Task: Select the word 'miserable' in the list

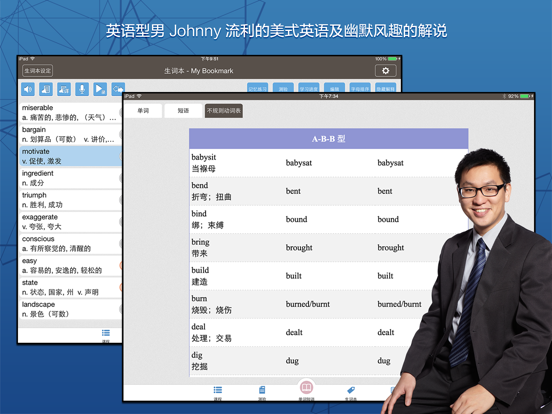Action: [70, 113]
